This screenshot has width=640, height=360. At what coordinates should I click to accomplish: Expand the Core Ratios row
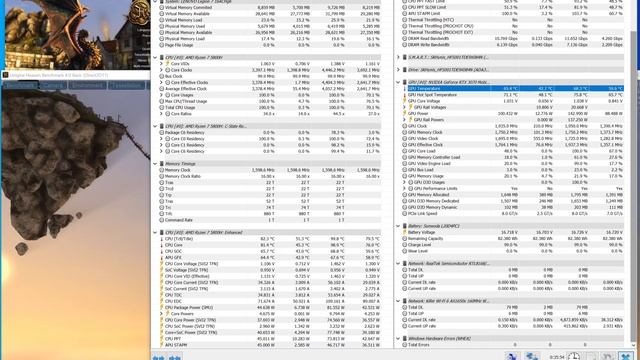[161, 114]
